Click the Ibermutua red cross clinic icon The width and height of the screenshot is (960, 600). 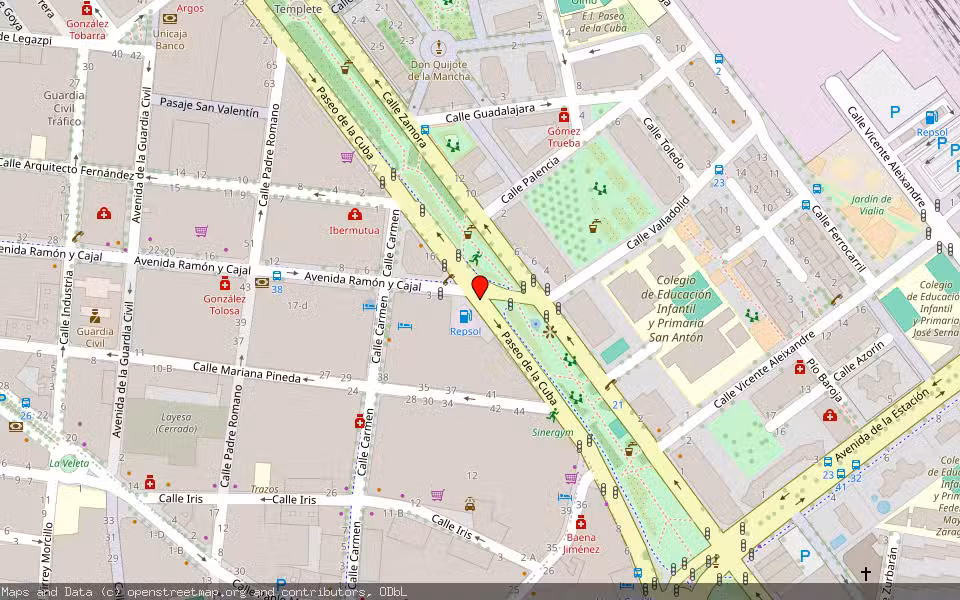coord(354,214)
